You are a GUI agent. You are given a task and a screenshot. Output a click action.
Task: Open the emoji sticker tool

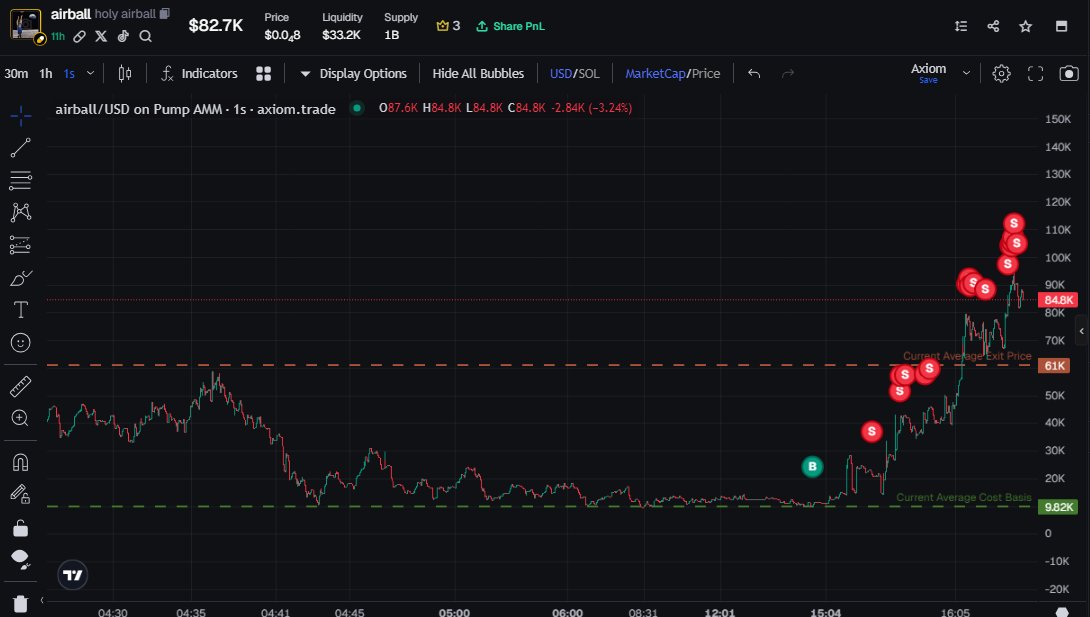pyautogui.click(x=21, y=343)
